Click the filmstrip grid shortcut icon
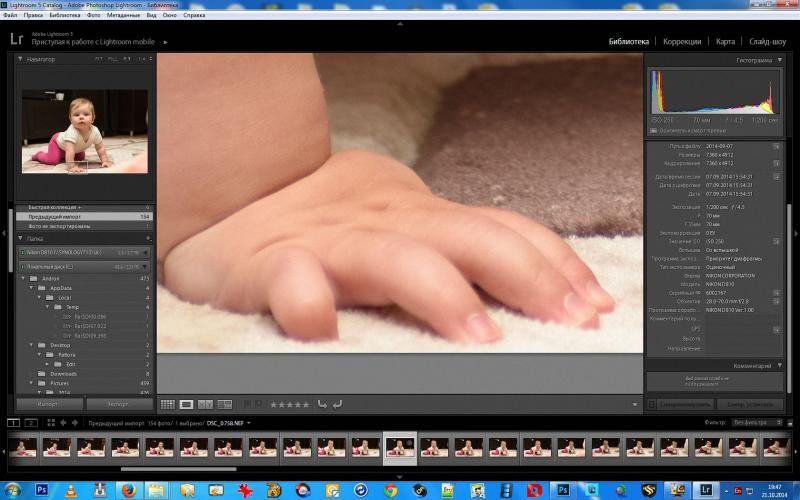 (x=51, y=422)
